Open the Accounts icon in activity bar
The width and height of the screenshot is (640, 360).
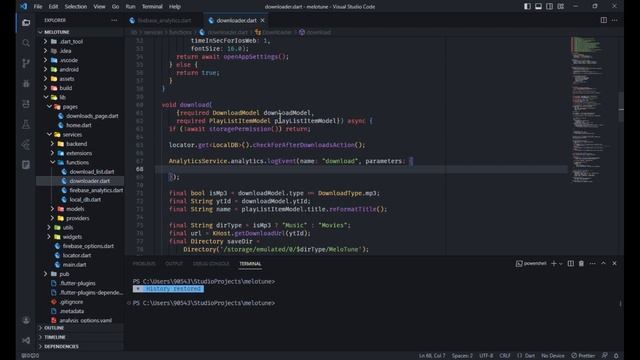tap(26, 320)
